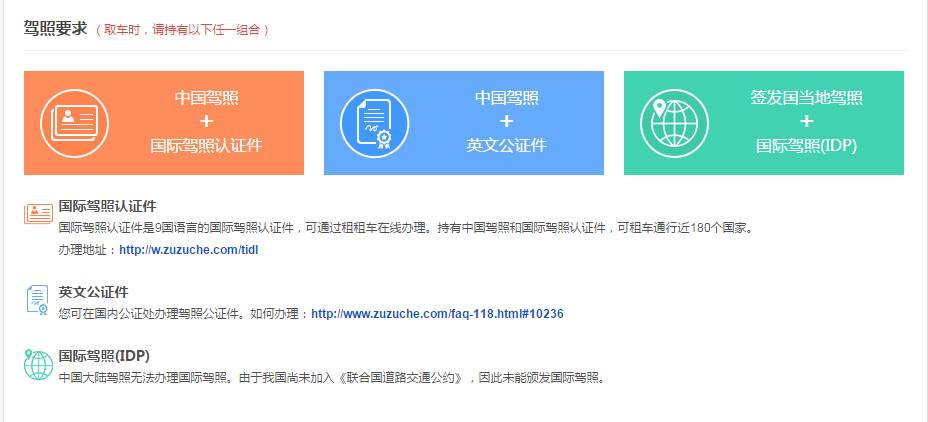Screen dimensions: 928x422
Task: Click the red note 取车时，请持有以下任一组合
Action: tap(182, 30)
